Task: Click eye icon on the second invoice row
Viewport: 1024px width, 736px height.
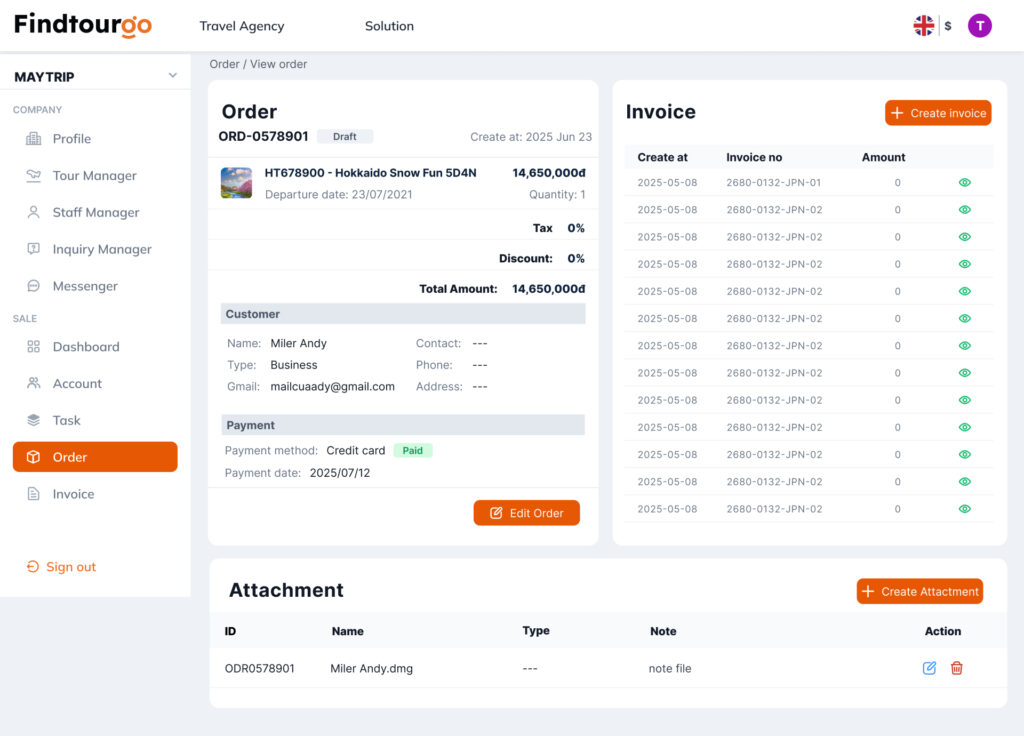Action: point(964,210)
